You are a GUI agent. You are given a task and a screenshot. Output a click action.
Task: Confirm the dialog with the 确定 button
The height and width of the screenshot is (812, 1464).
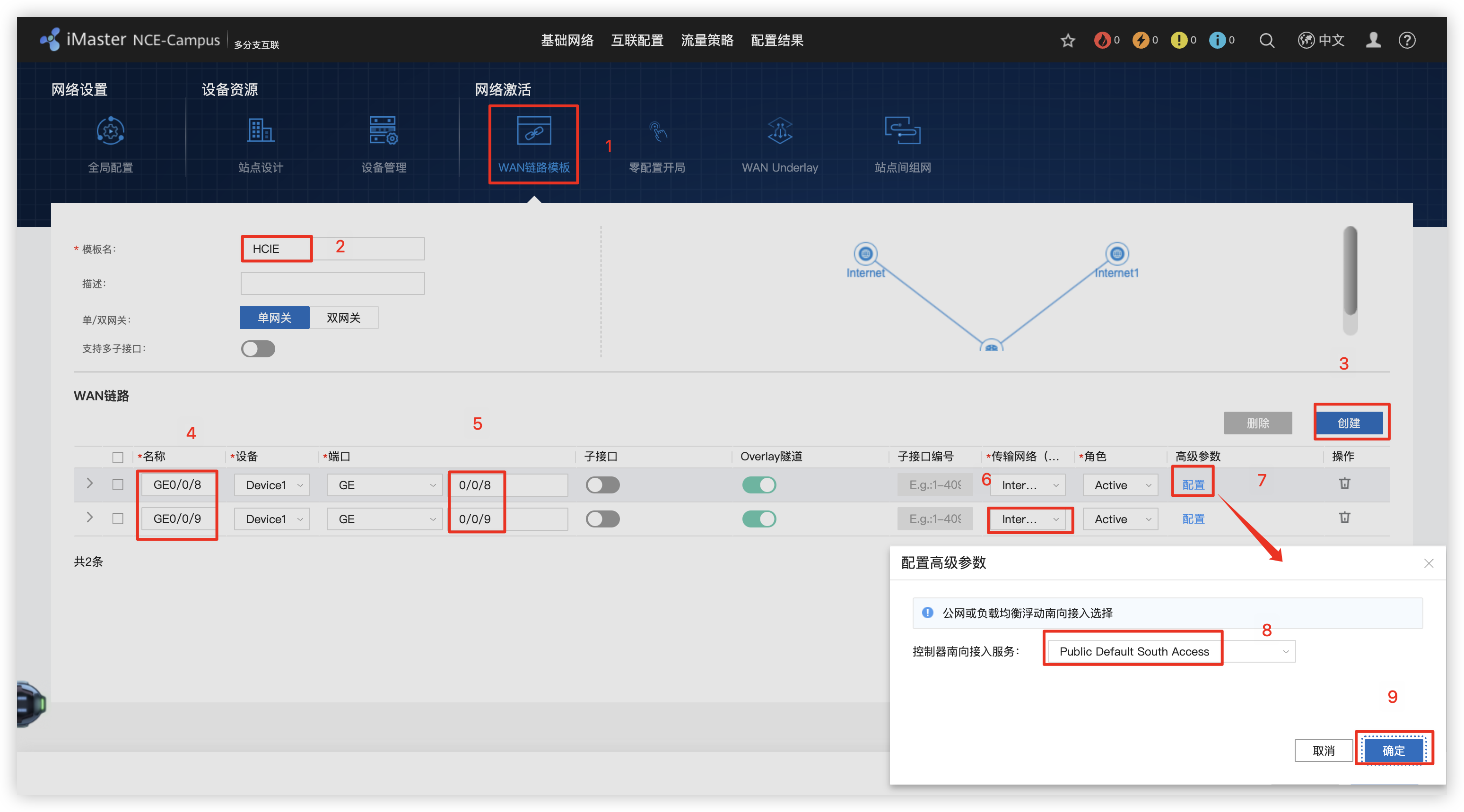pyautogui.click(x=1393, y=750)
